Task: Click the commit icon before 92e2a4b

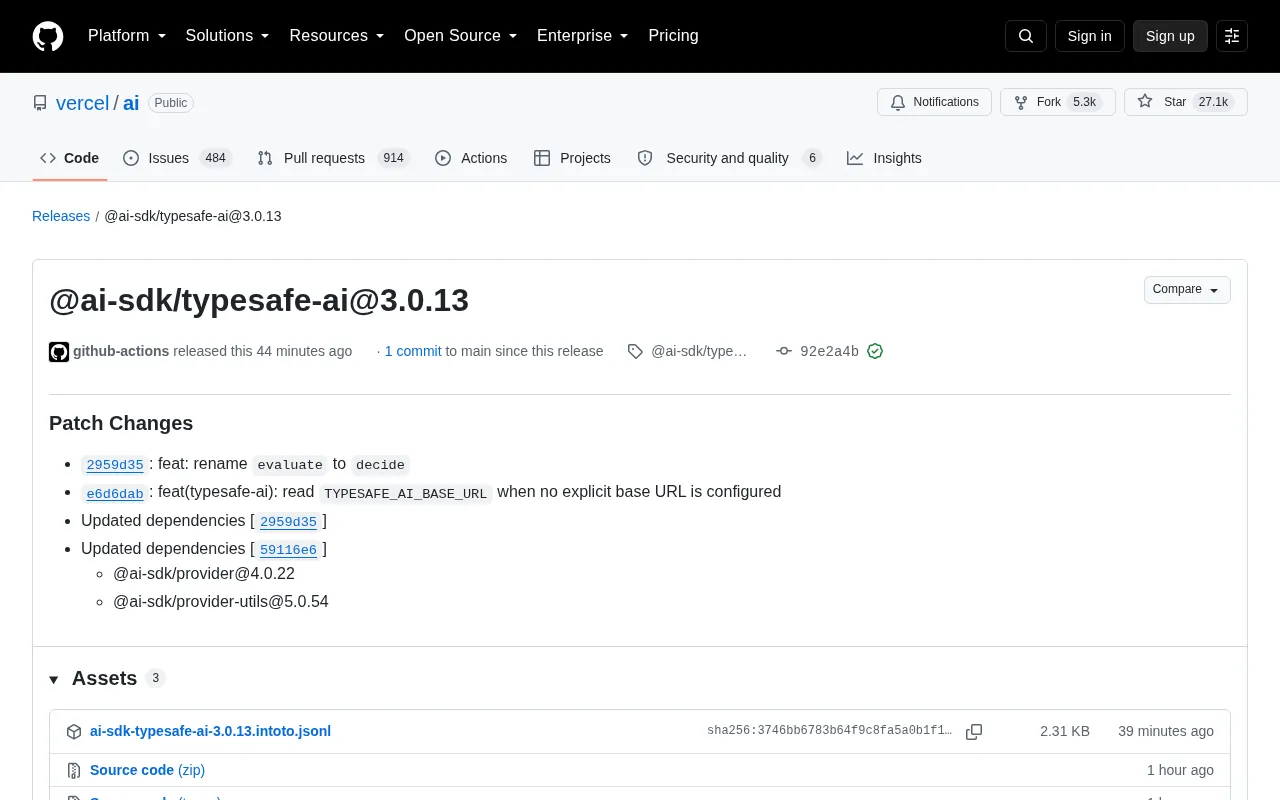Action: point(784,351)
